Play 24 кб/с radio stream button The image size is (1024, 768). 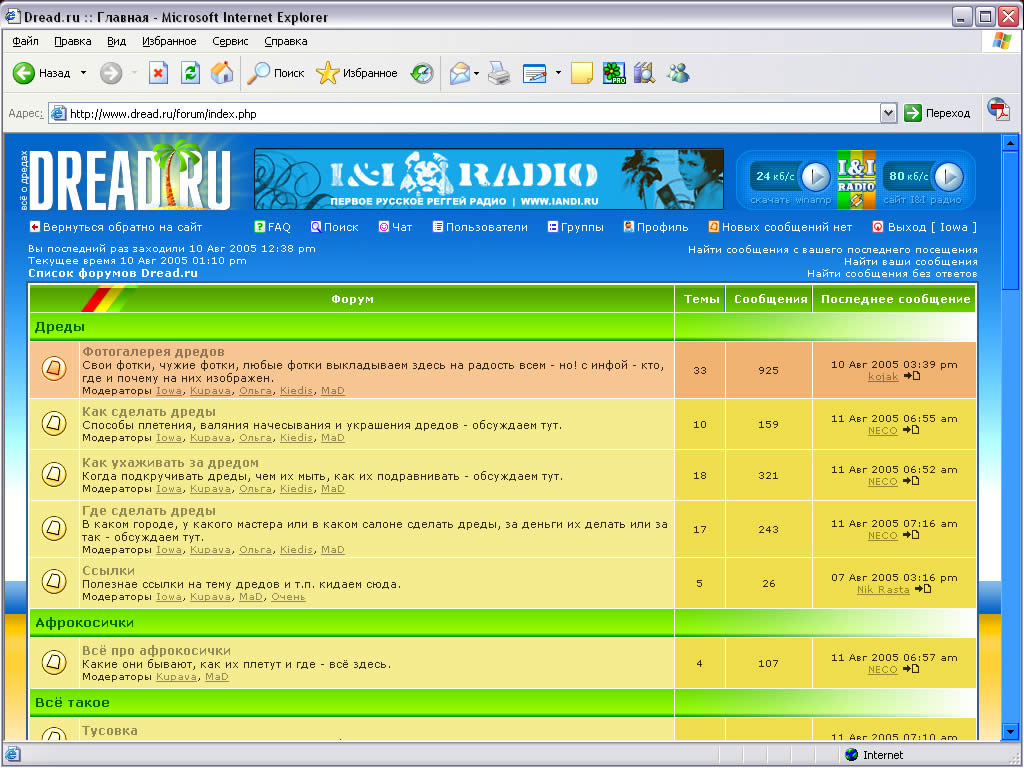[815, 176]
